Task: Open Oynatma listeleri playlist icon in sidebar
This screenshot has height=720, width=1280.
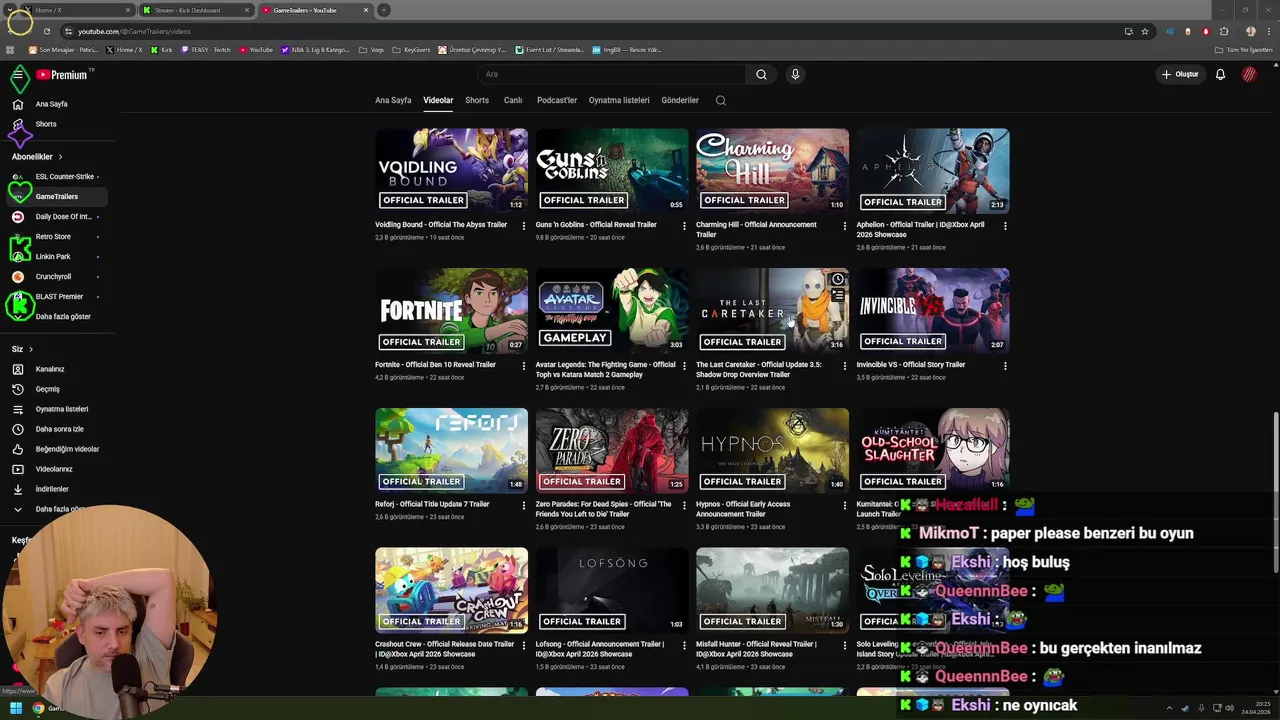Action: [x=17, y=409]
